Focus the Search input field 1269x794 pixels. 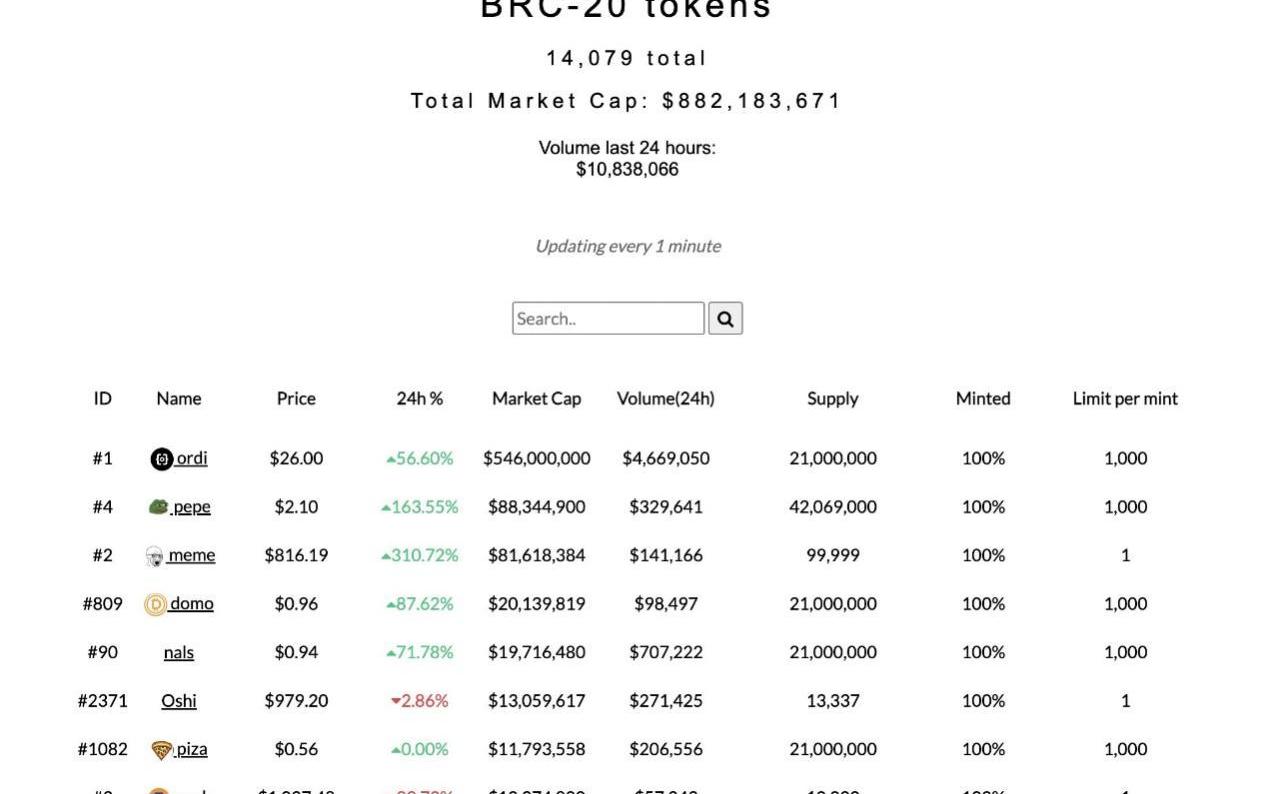pyautogui.click(x=608, y=319)
